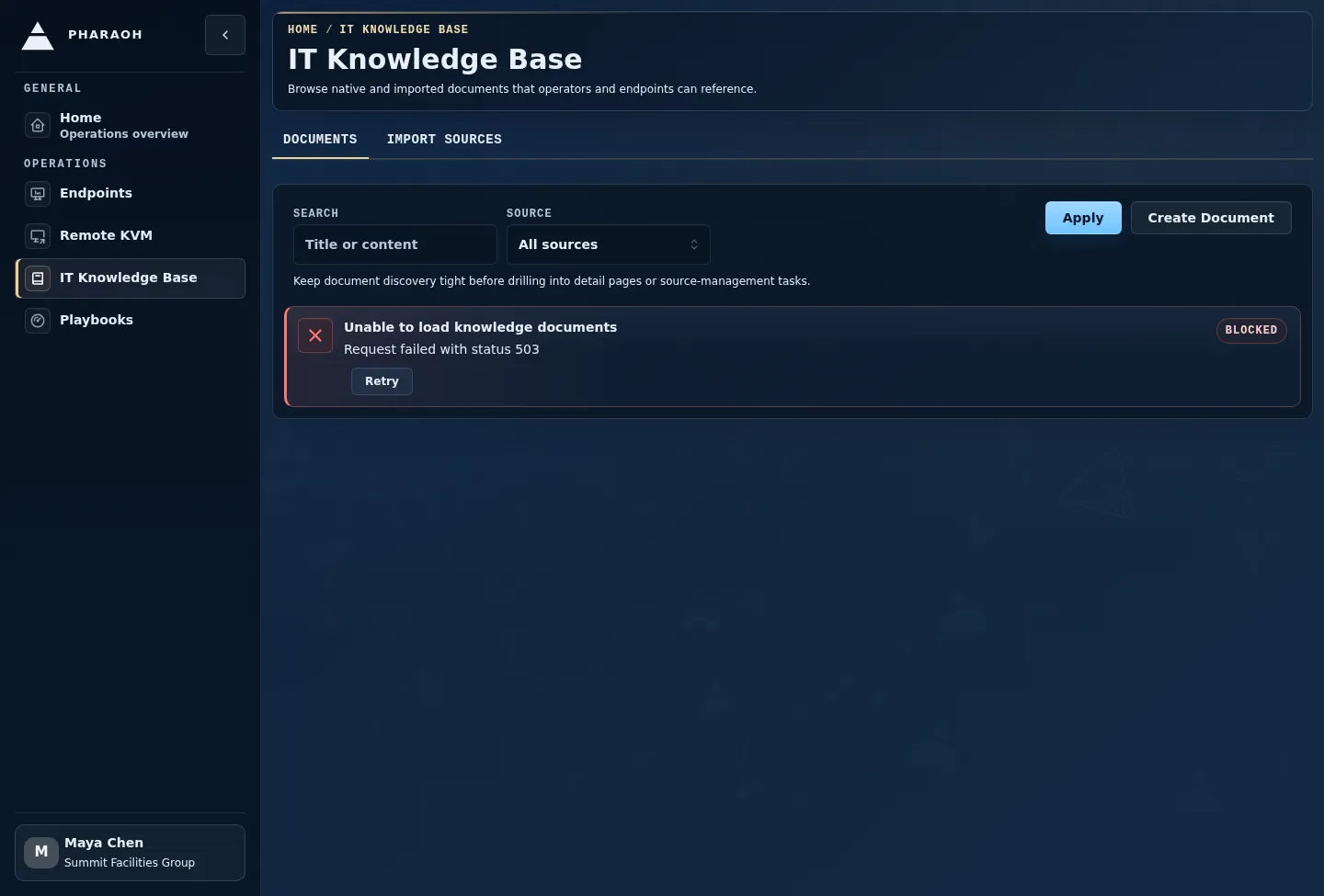Switch to the Import Sources tab
This screenshot has width=1324, height=896.
pos(444,140)
